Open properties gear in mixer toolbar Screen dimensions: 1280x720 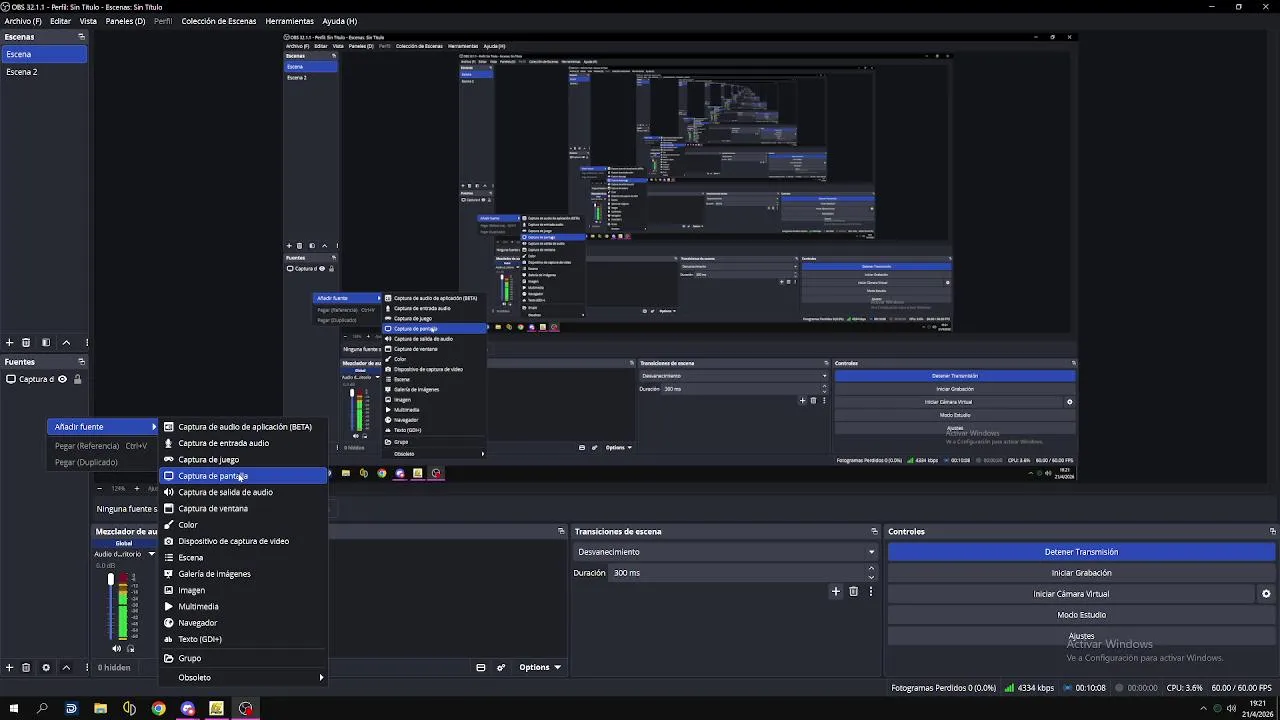(45, 667)
